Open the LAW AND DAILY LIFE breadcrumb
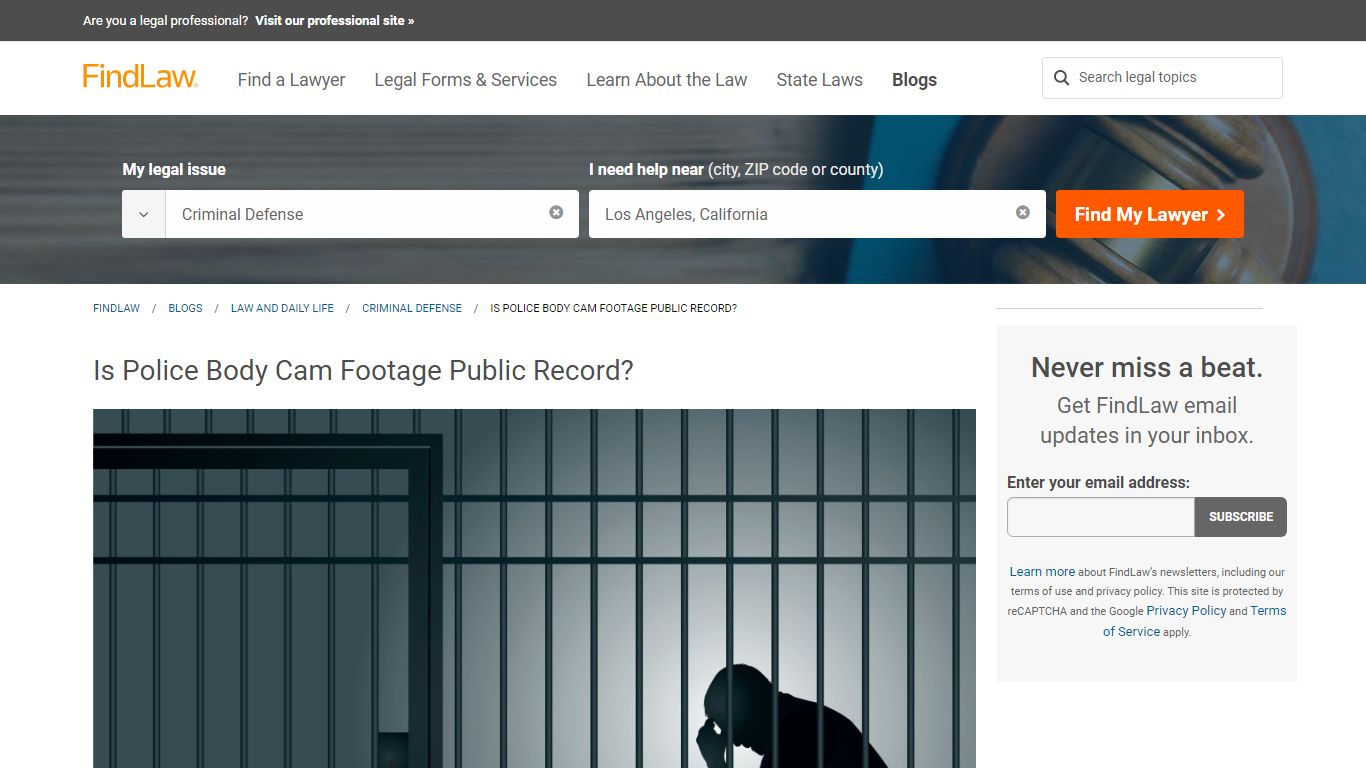Image resolution: width=1366 pixels, height=768 pixels. tap(282, 308)
